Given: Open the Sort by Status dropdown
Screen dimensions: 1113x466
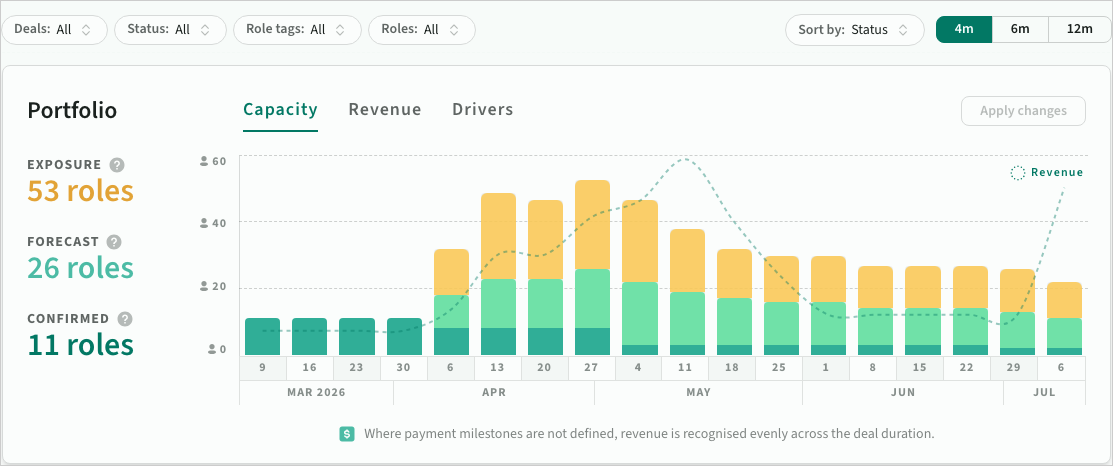Looking at the screenshot, I should coord(854,30).
